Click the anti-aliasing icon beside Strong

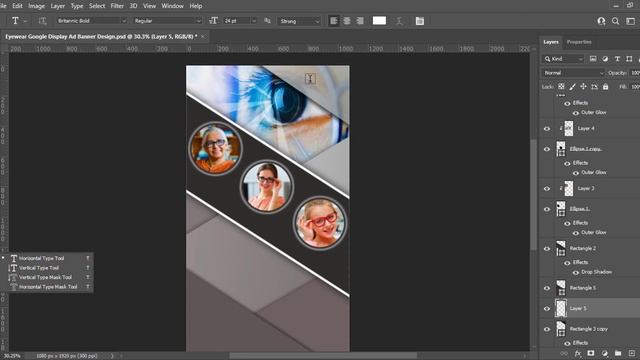point(267,21)
